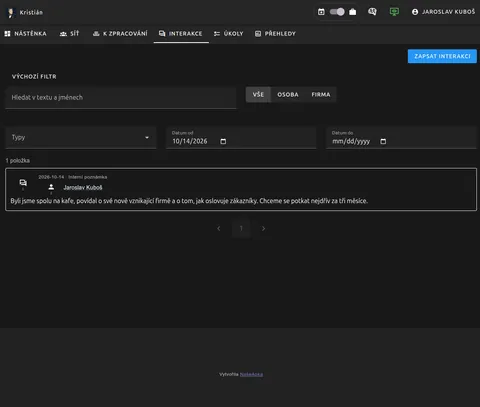Go to the previous page arrow

click(219, 228)
